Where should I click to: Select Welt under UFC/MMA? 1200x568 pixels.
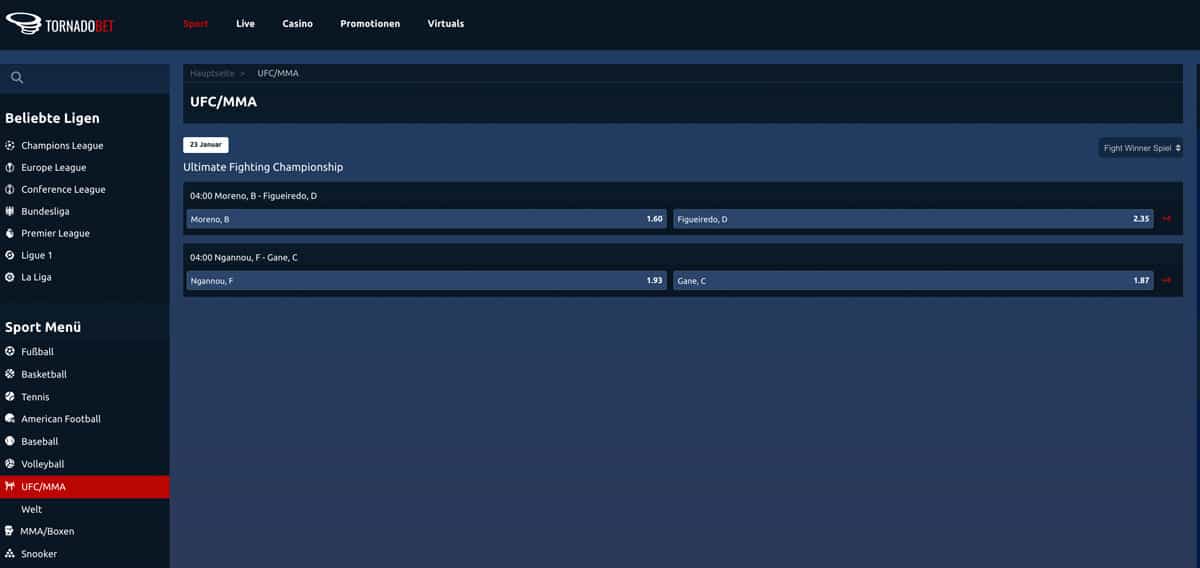click(31, 509)
